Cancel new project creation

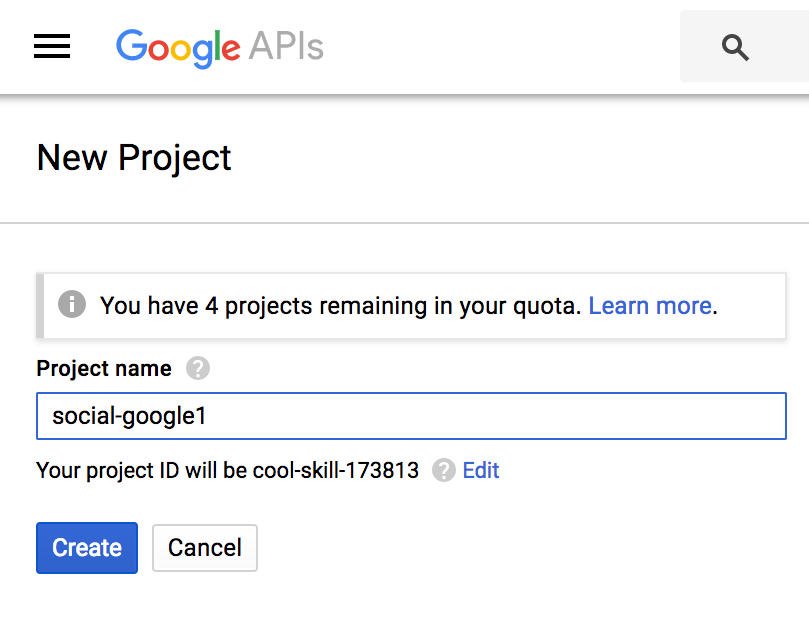click(x=205, y=548)
